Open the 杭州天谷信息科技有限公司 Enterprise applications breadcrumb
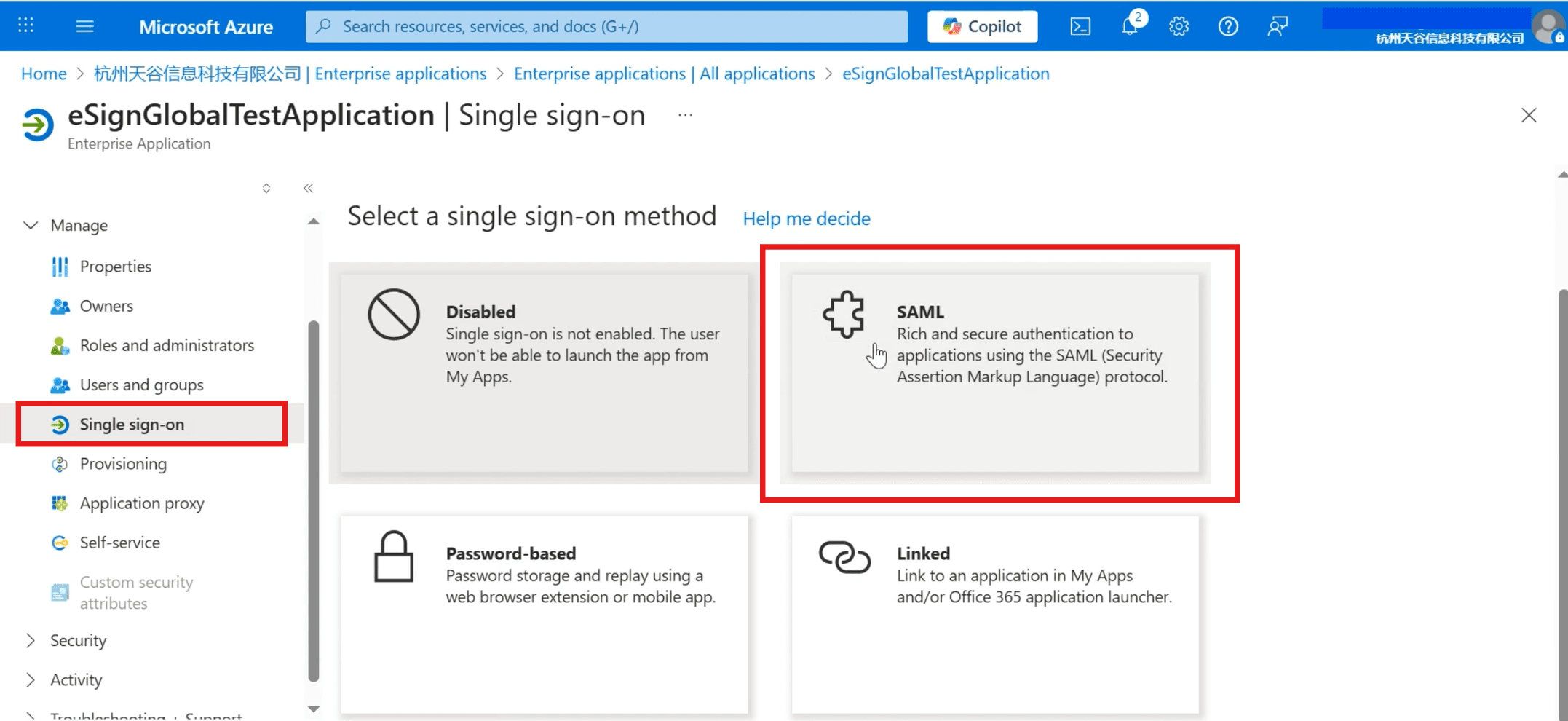The width and height of the screenshot is (1568, 721). (x=290, y=74)
